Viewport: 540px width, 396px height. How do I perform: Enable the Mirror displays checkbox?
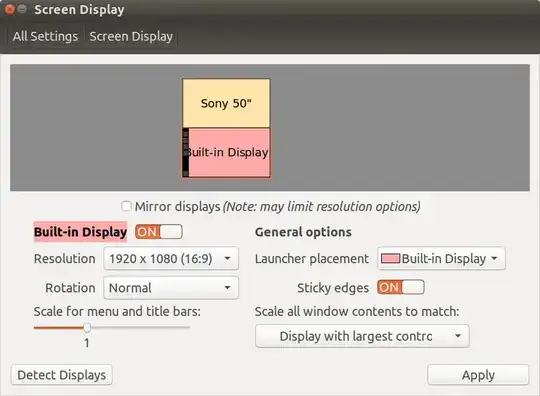pyautogui.click(x=126, y=206)
